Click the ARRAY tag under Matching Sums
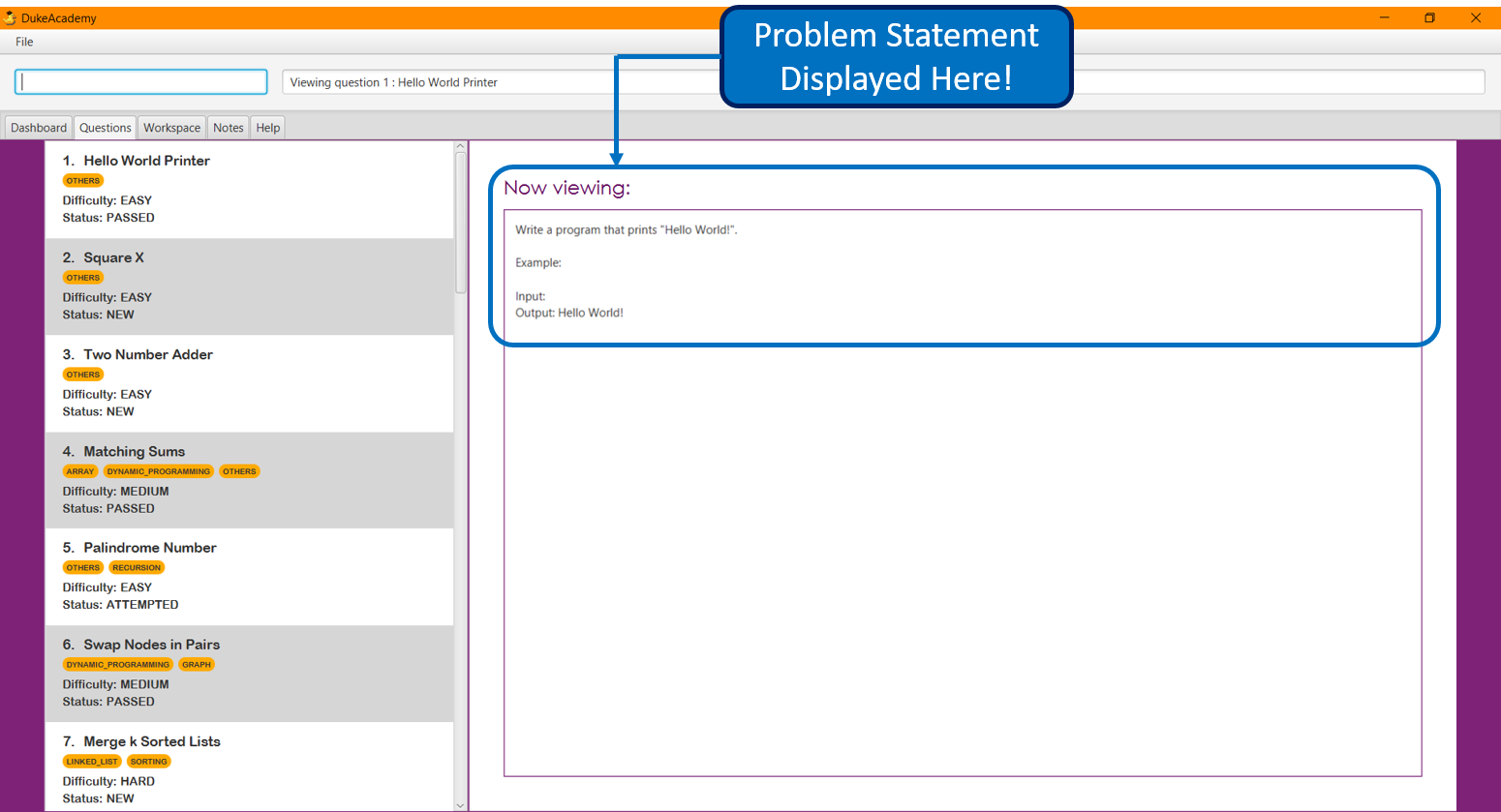 80,471
